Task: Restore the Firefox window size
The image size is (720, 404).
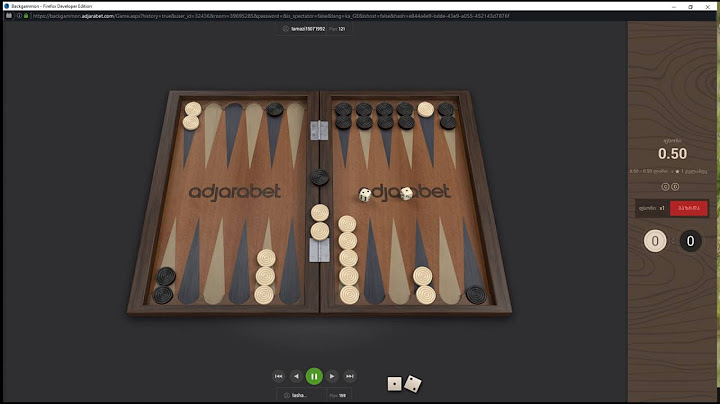Action: pos(691,6)
